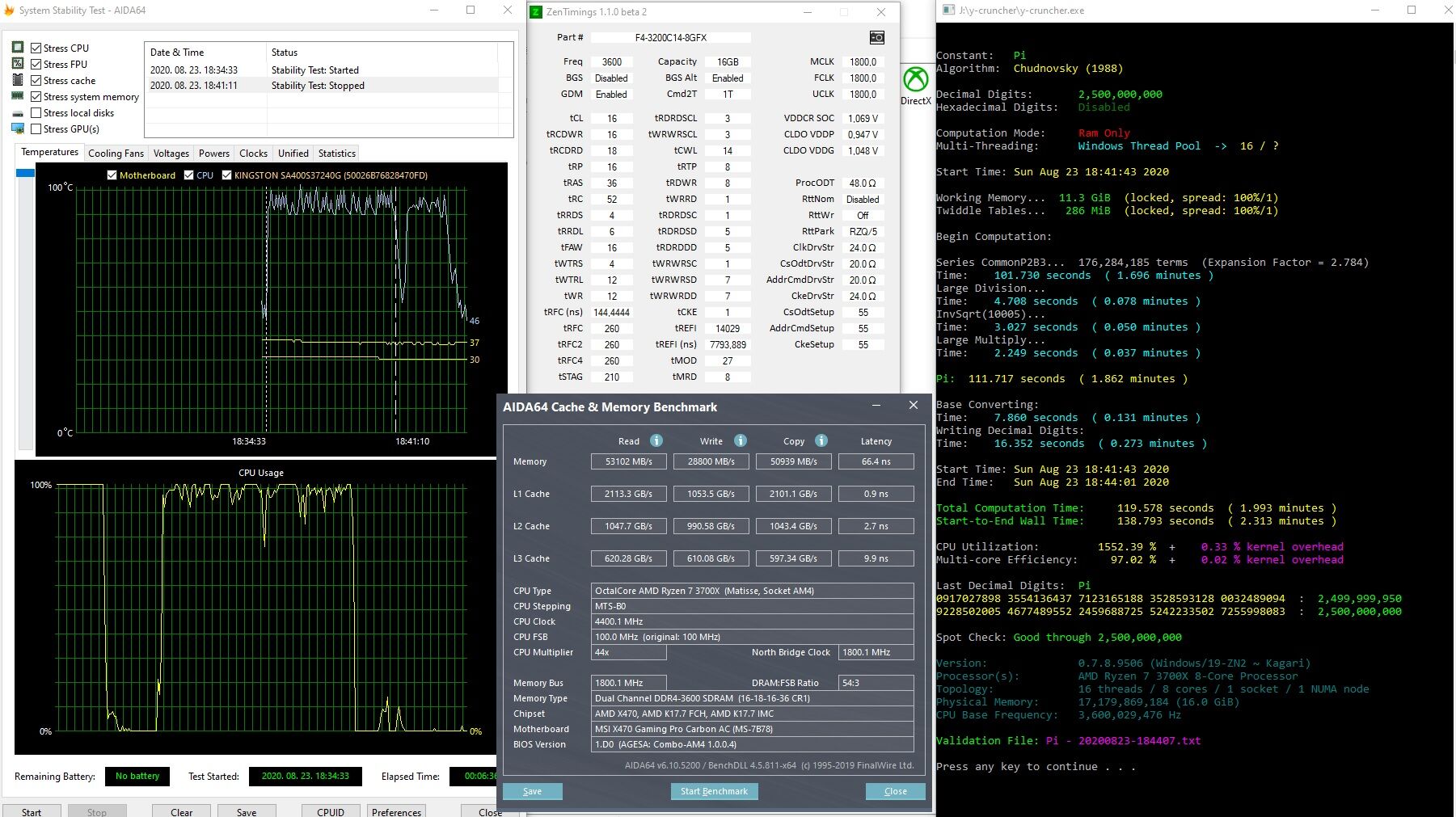The height and width of the screenshot is (817, 1456).
Task: Click the ZenTimings screenshot camera icon
Action: coord(876,37)
